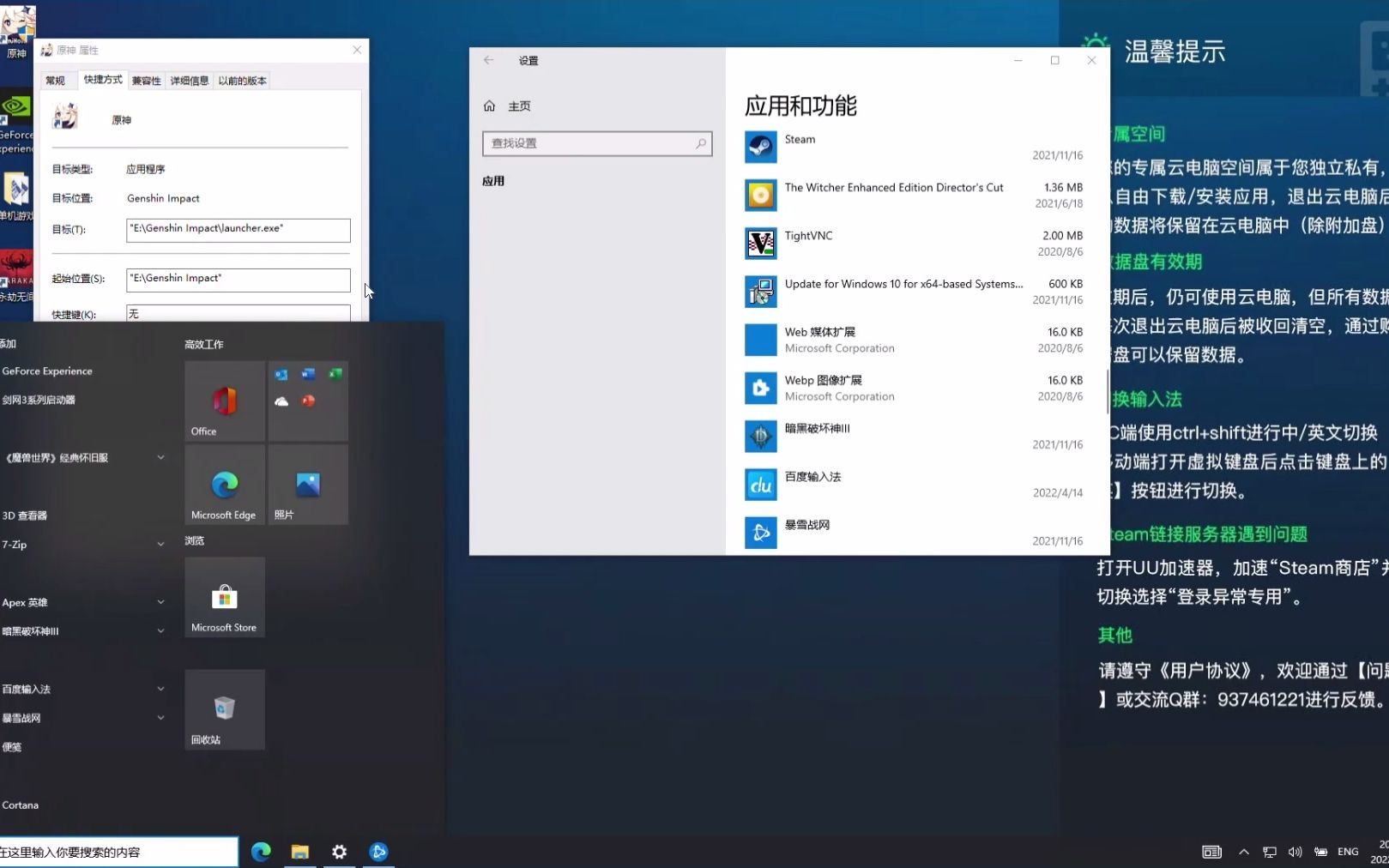Open the Office tile

point(224,401)
